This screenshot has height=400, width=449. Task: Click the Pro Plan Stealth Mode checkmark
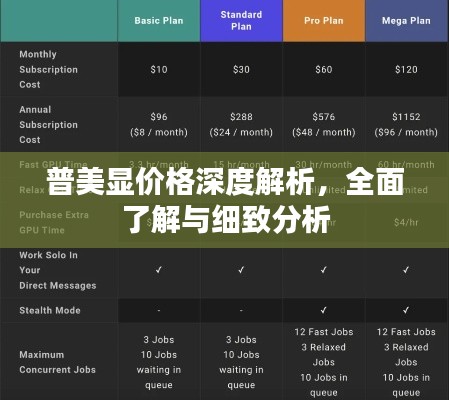click(x=324, y=310)
